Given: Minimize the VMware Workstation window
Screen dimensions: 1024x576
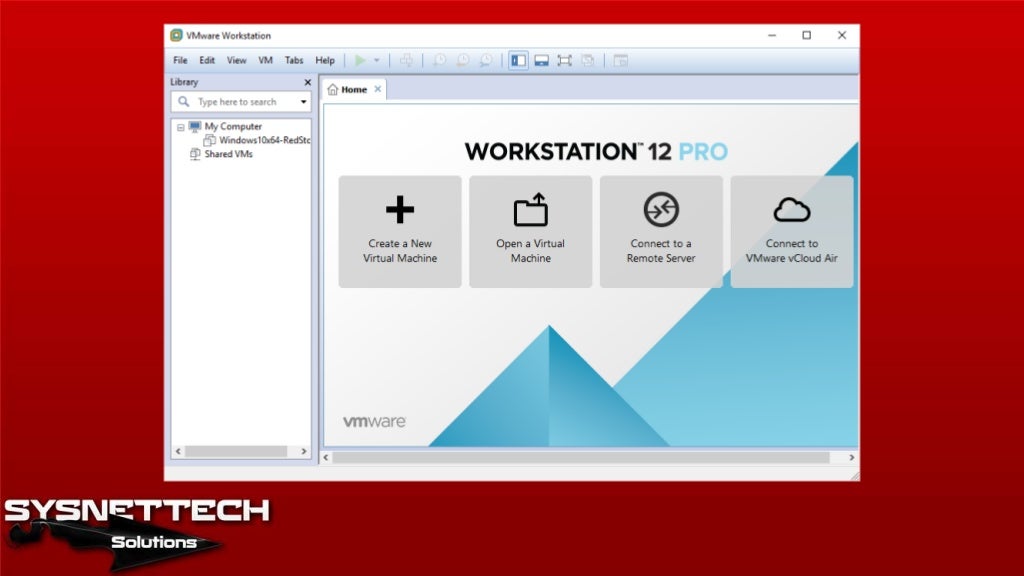Looking at the screenshot, I should (x=772, y=35).
